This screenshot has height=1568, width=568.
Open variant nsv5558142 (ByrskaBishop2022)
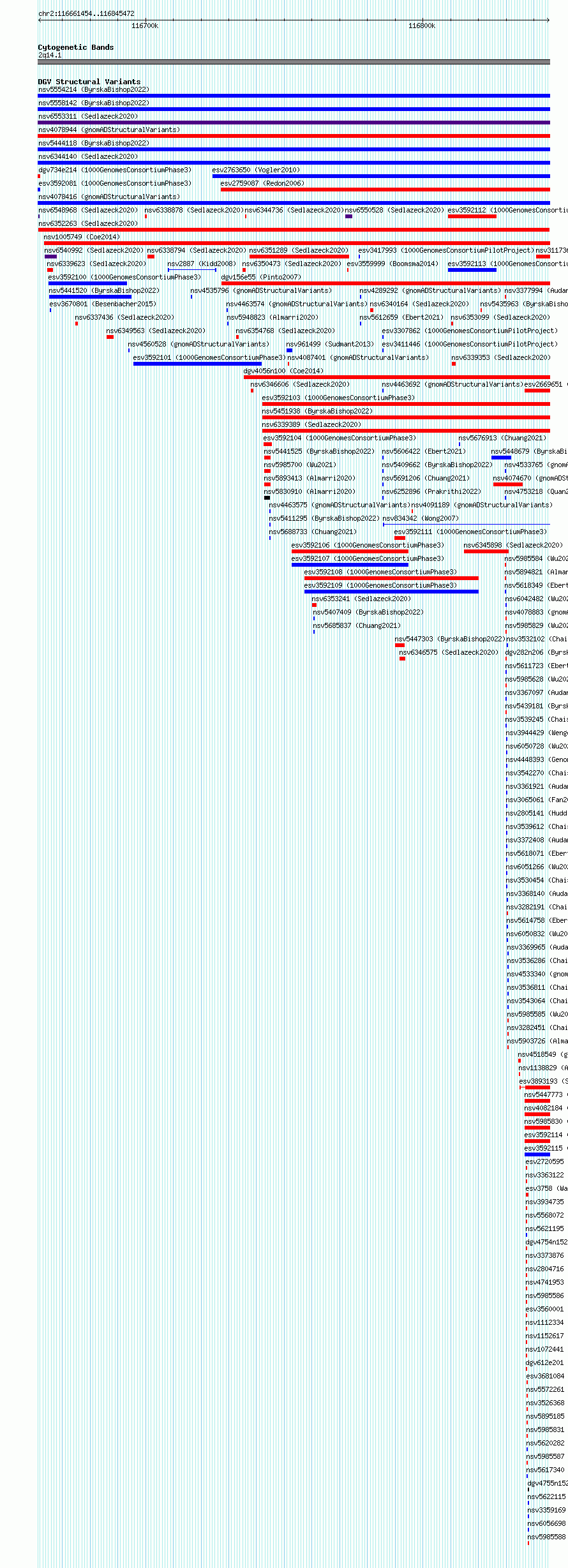[x=94, y=103]
